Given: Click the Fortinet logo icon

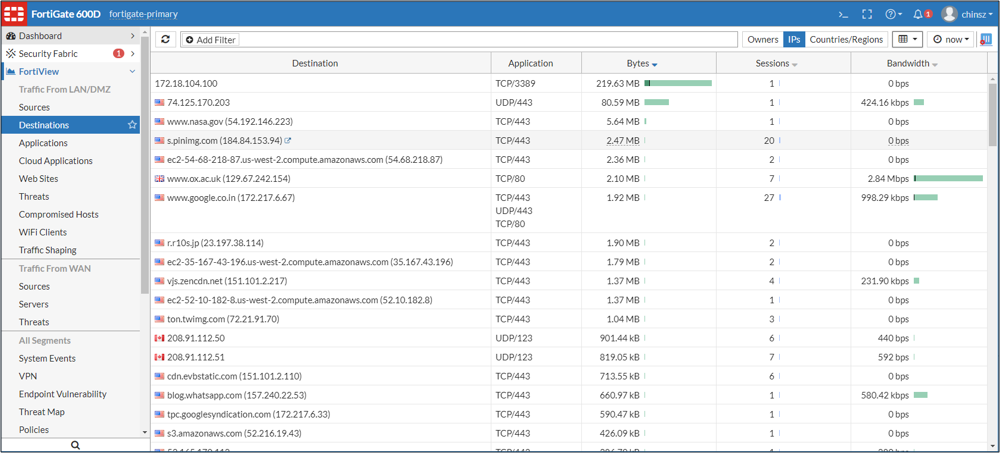Looking at the screenshot, I should [14, 13].
